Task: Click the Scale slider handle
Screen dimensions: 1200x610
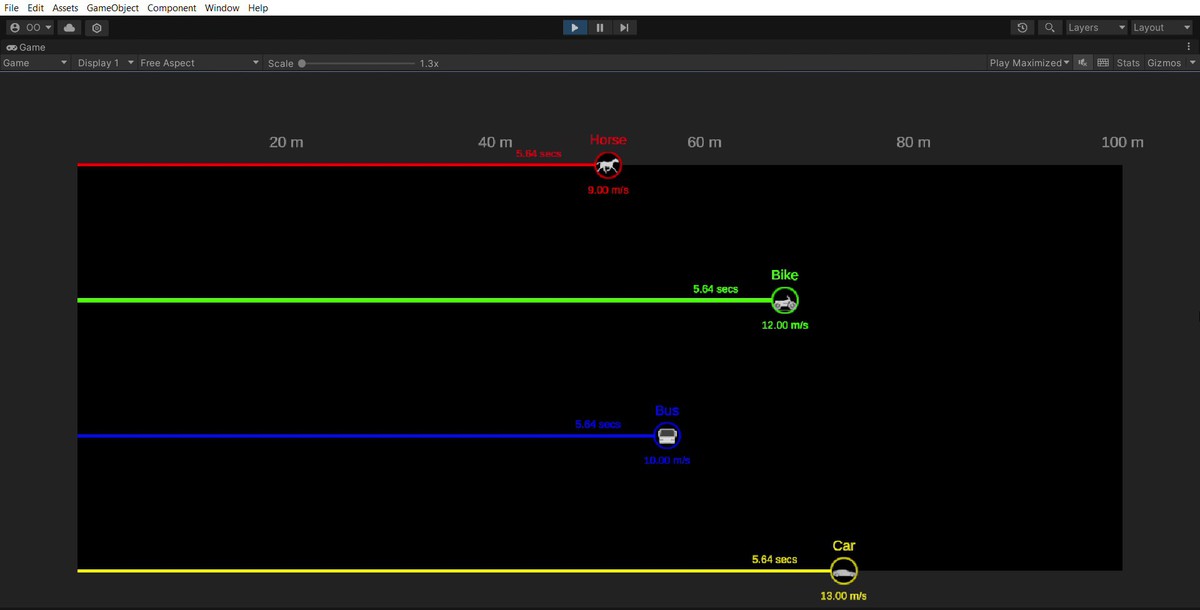Action: tap(302, 63)
